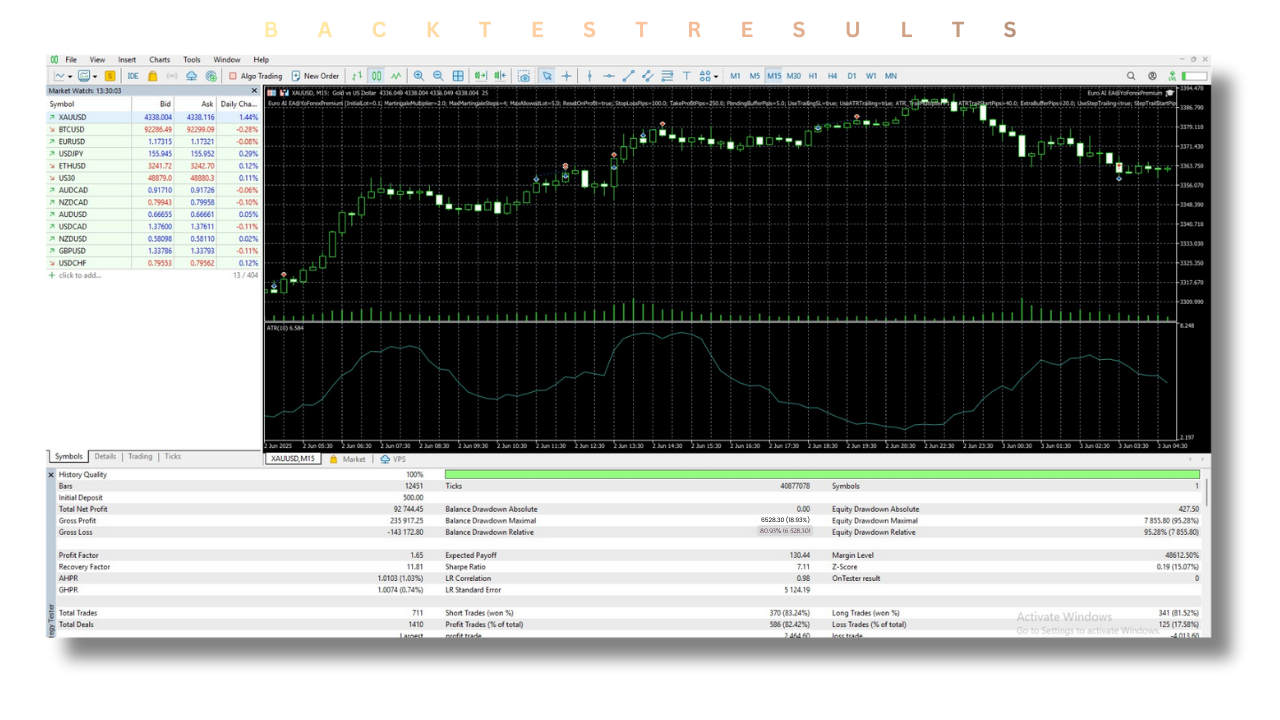Zoom in on the chart

(x=419, y=75)
